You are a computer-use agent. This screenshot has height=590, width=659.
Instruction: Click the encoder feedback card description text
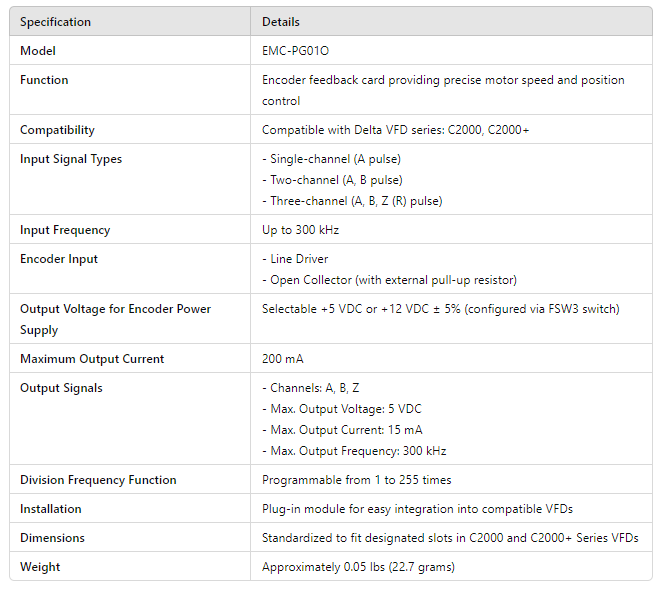tap(442, 81)
